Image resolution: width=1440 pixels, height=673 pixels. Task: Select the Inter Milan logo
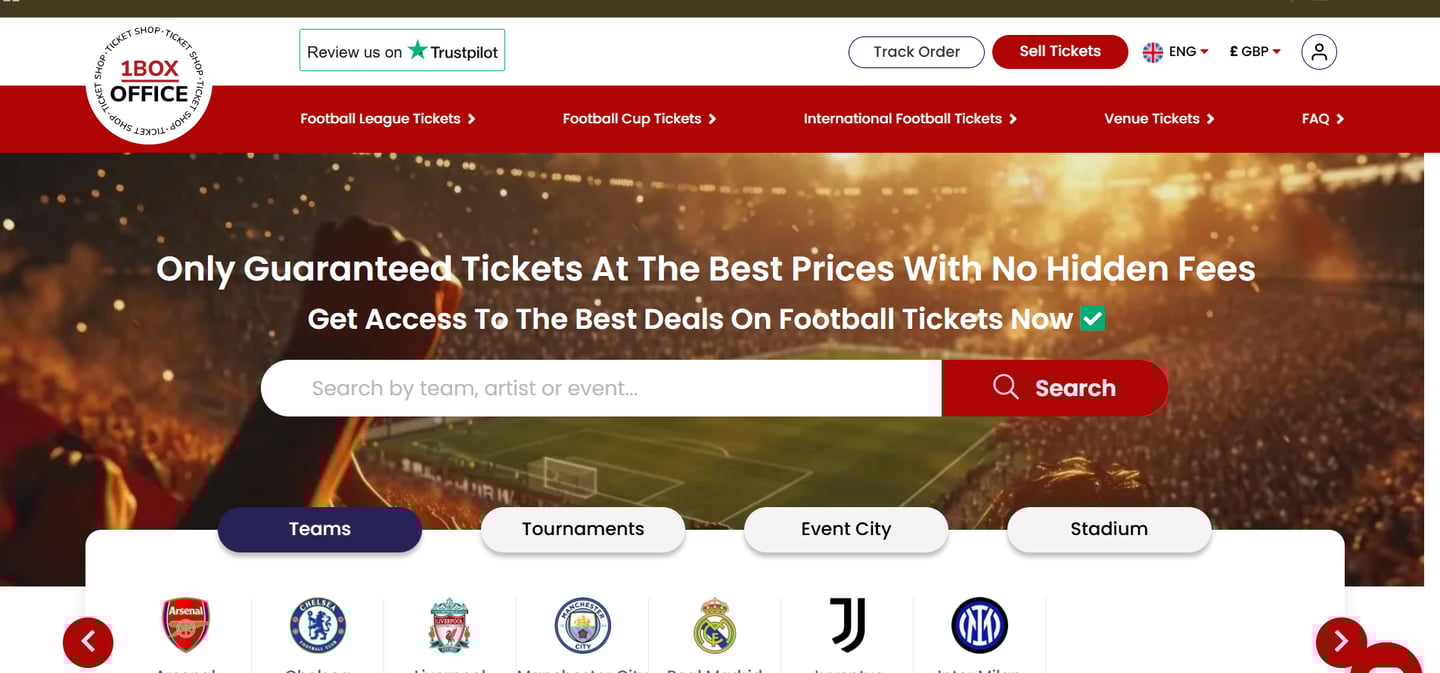click(980, 625)
